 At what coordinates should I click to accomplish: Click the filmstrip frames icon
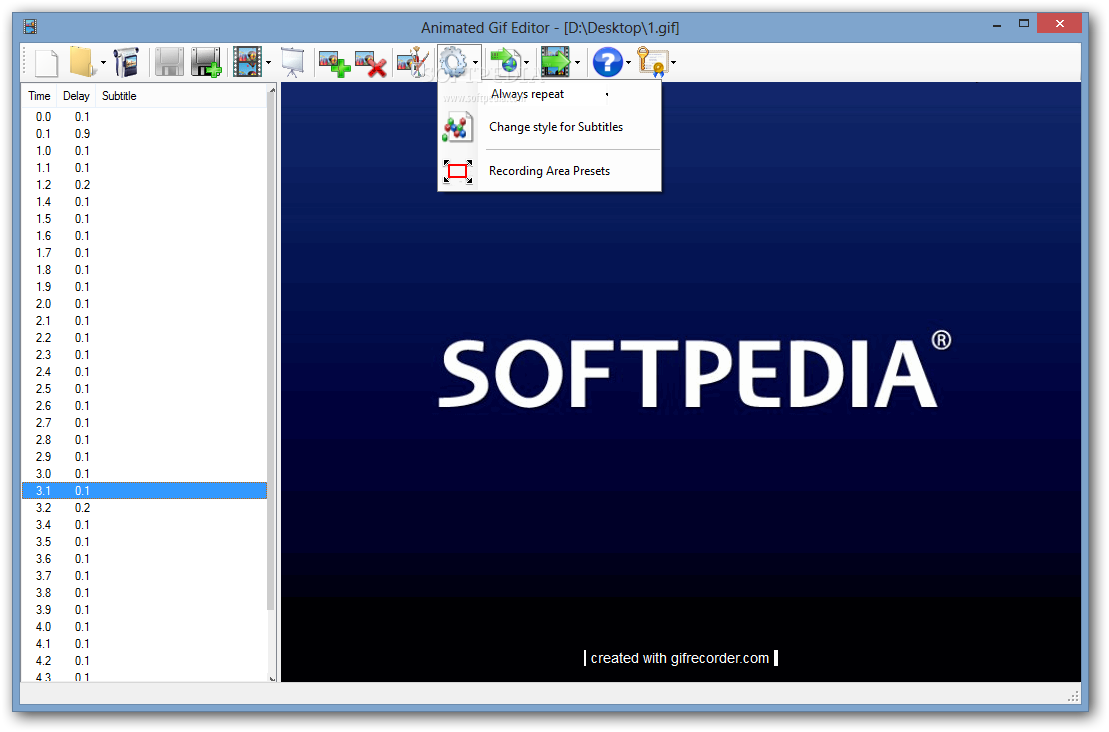248,62
